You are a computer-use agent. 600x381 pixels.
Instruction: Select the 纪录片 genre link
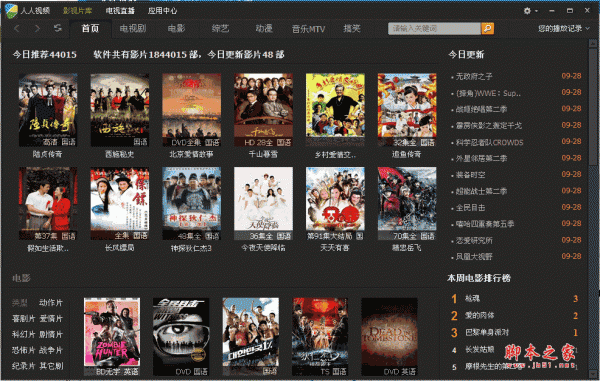coord(24,366)
